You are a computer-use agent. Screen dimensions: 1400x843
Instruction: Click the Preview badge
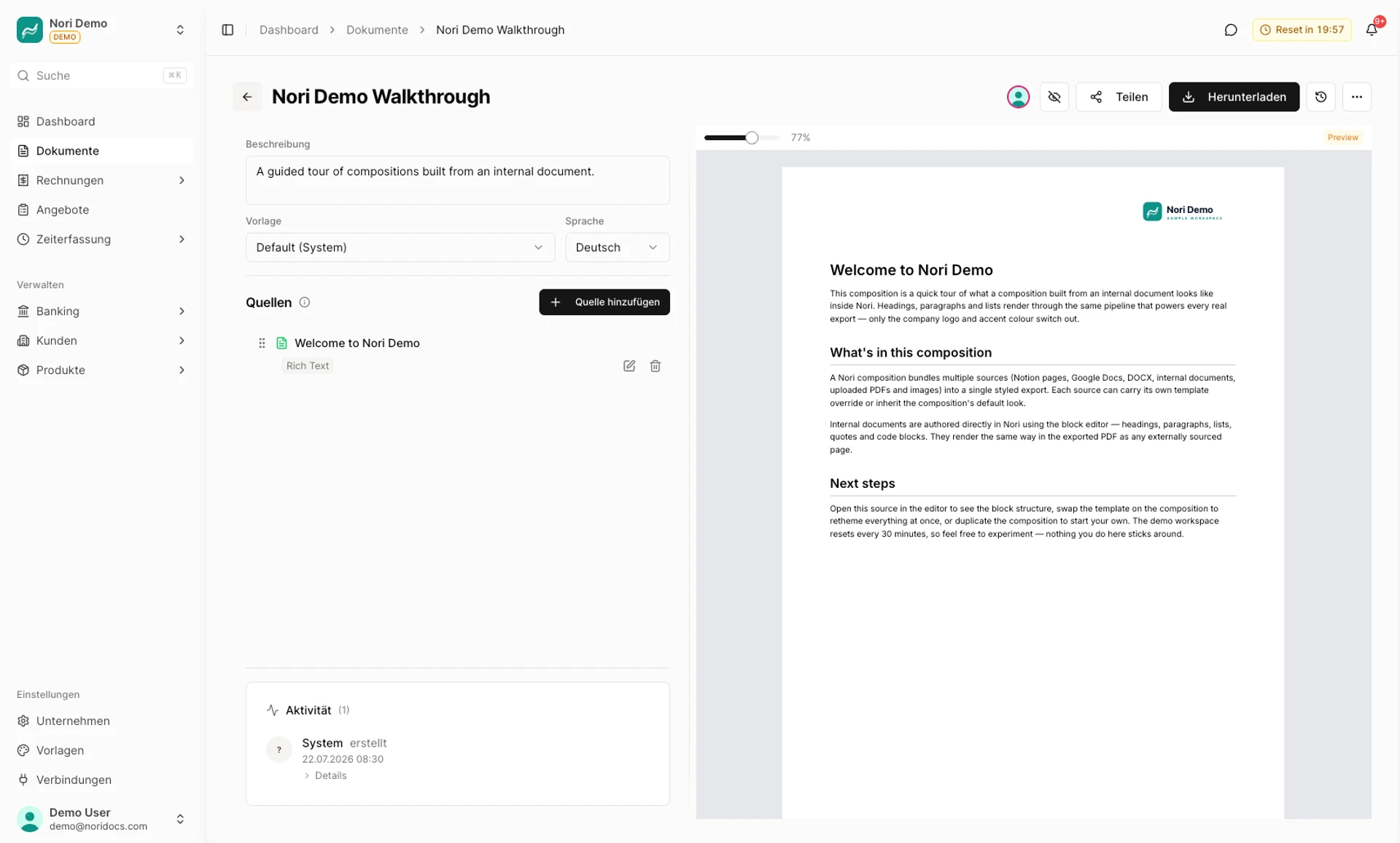point(1342,138)
